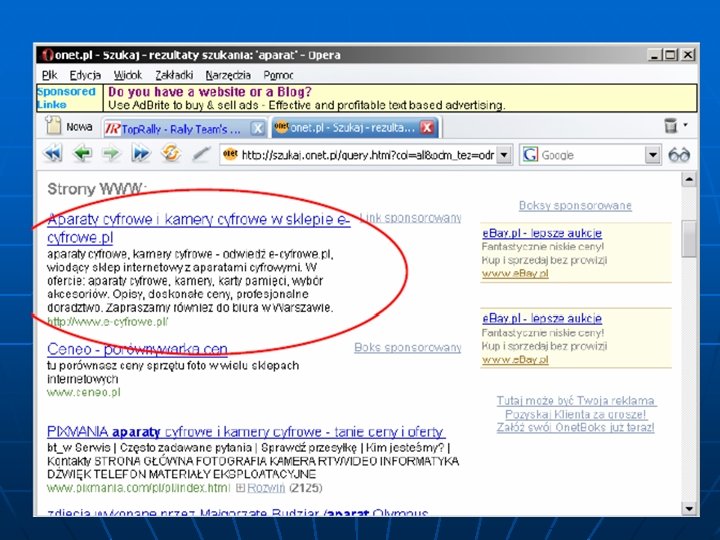Close the onet.pl Szukaj tab

427,127
